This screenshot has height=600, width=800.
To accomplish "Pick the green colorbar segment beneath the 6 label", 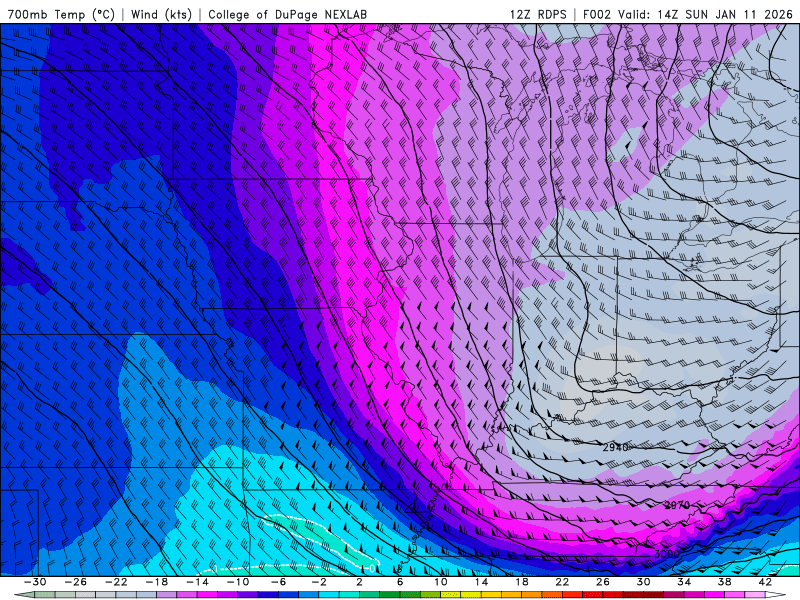I will 410,595.
